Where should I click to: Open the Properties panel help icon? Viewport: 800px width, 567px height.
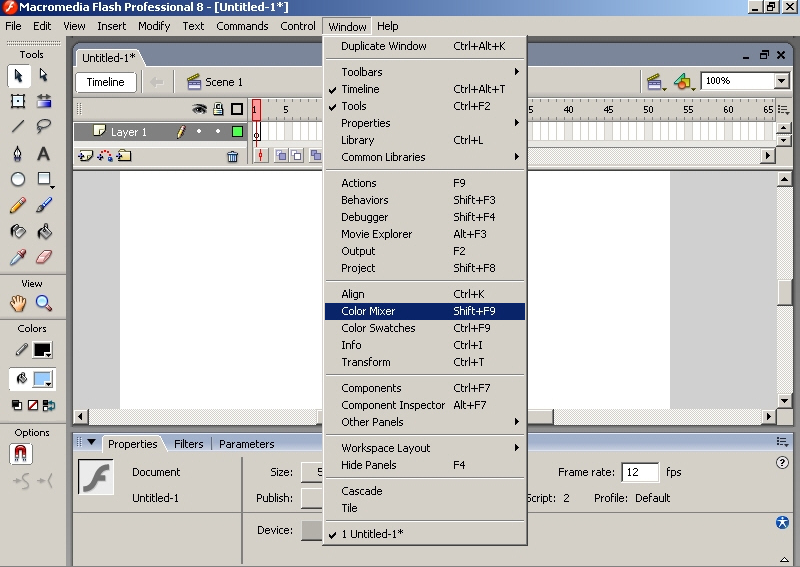point(782,463)
